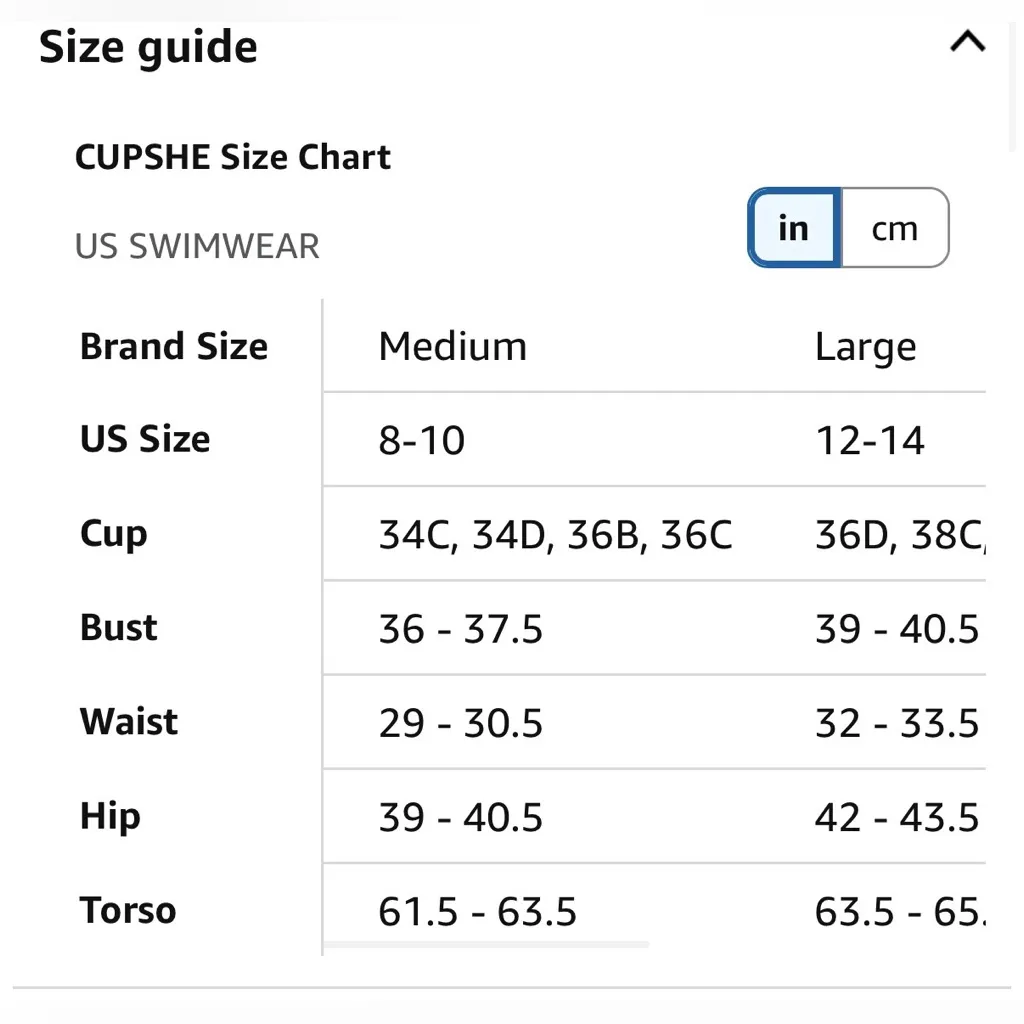Click Medium waist value 29 - 30.5
This screenshot has width=1024, height=1024.
tap(460, 723)
